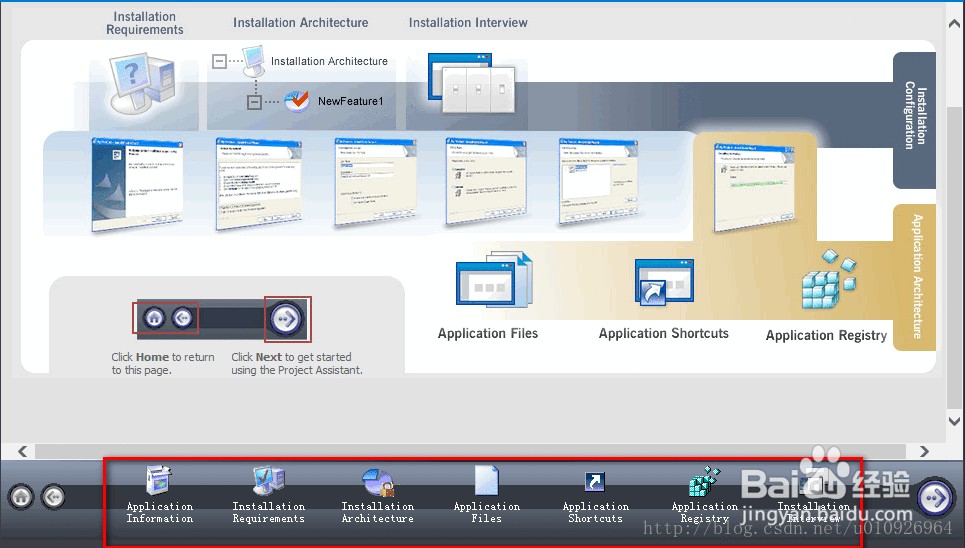Screen dimensions: 965x548
Task: Click the Home icon in help panel
Action: pos(154,318)
